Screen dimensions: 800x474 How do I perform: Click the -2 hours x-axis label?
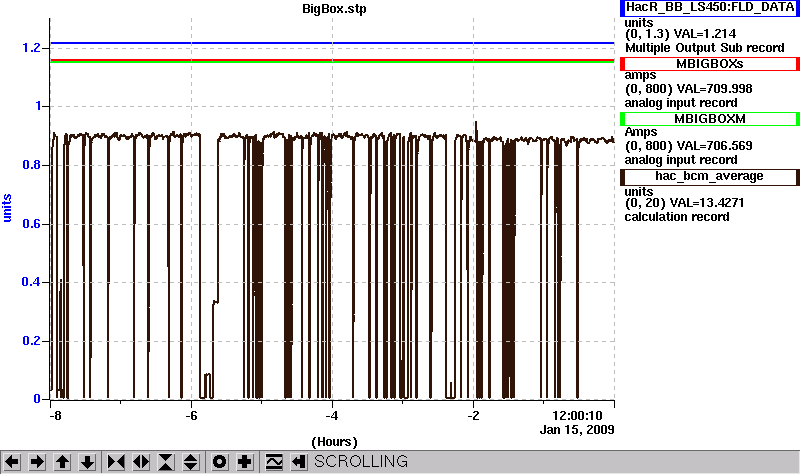click(473, 416)
